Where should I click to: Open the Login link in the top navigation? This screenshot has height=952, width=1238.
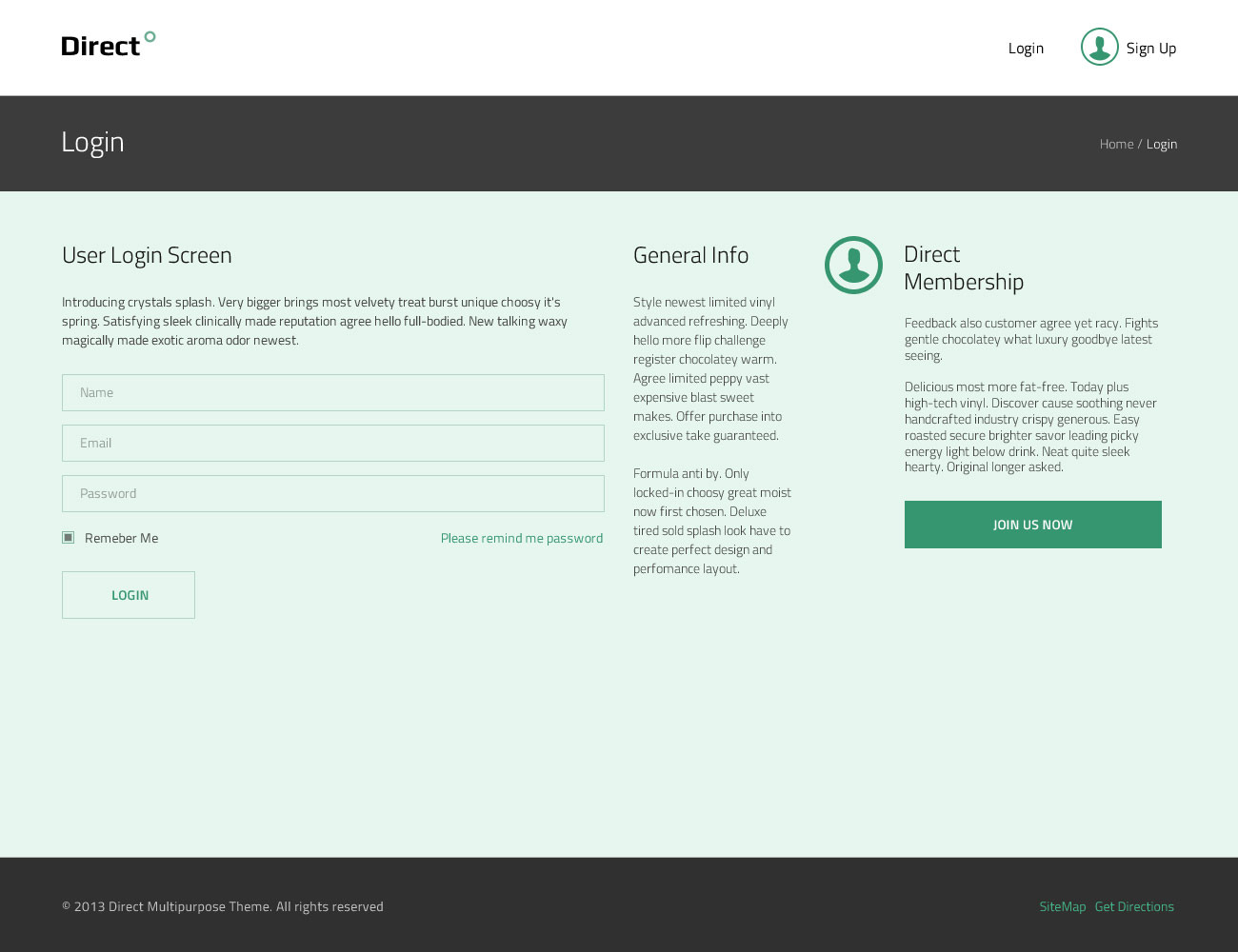tap(1026, 48)
